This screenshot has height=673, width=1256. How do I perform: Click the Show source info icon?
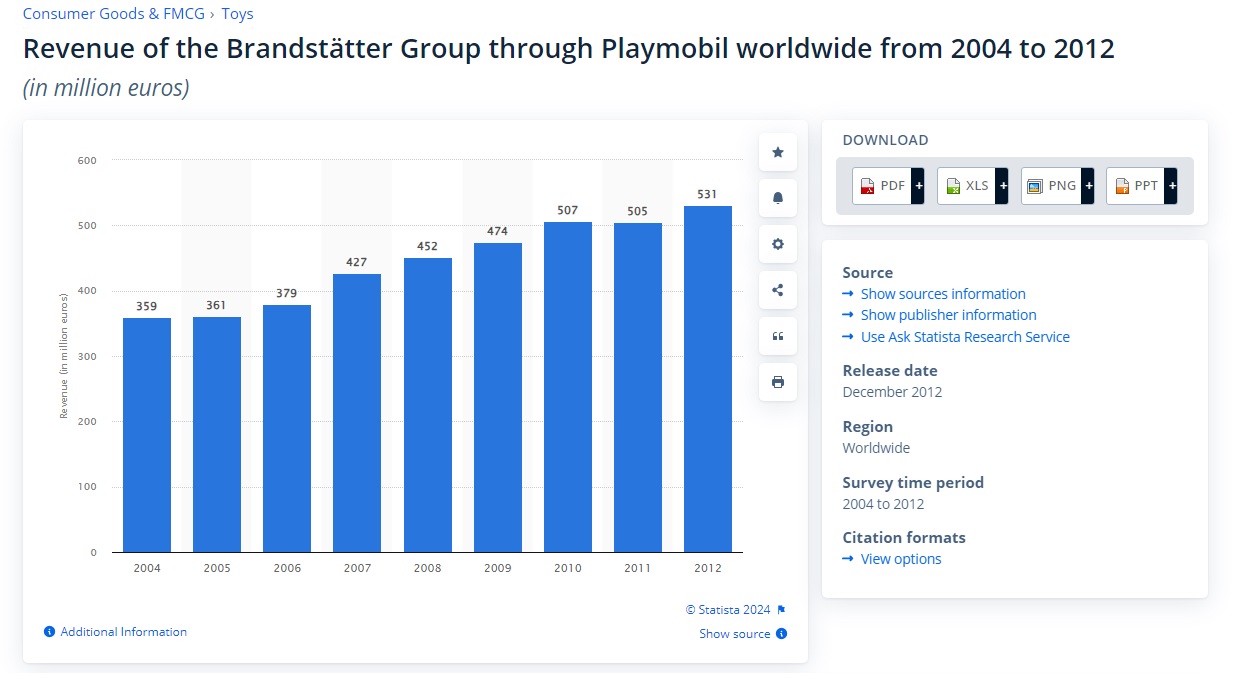781,633
